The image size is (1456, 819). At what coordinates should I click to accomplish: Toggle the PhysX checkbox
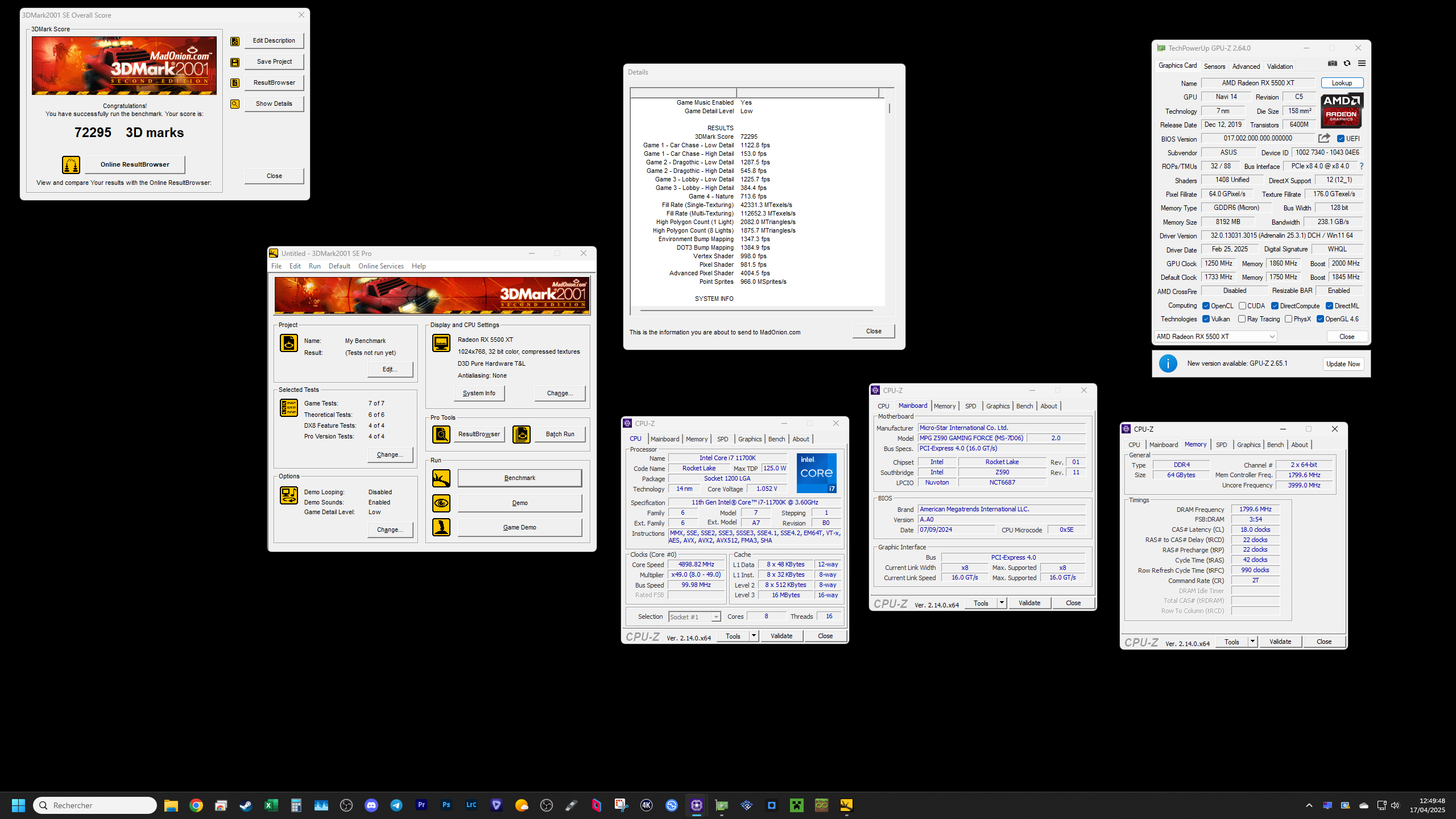point(1288,319)
